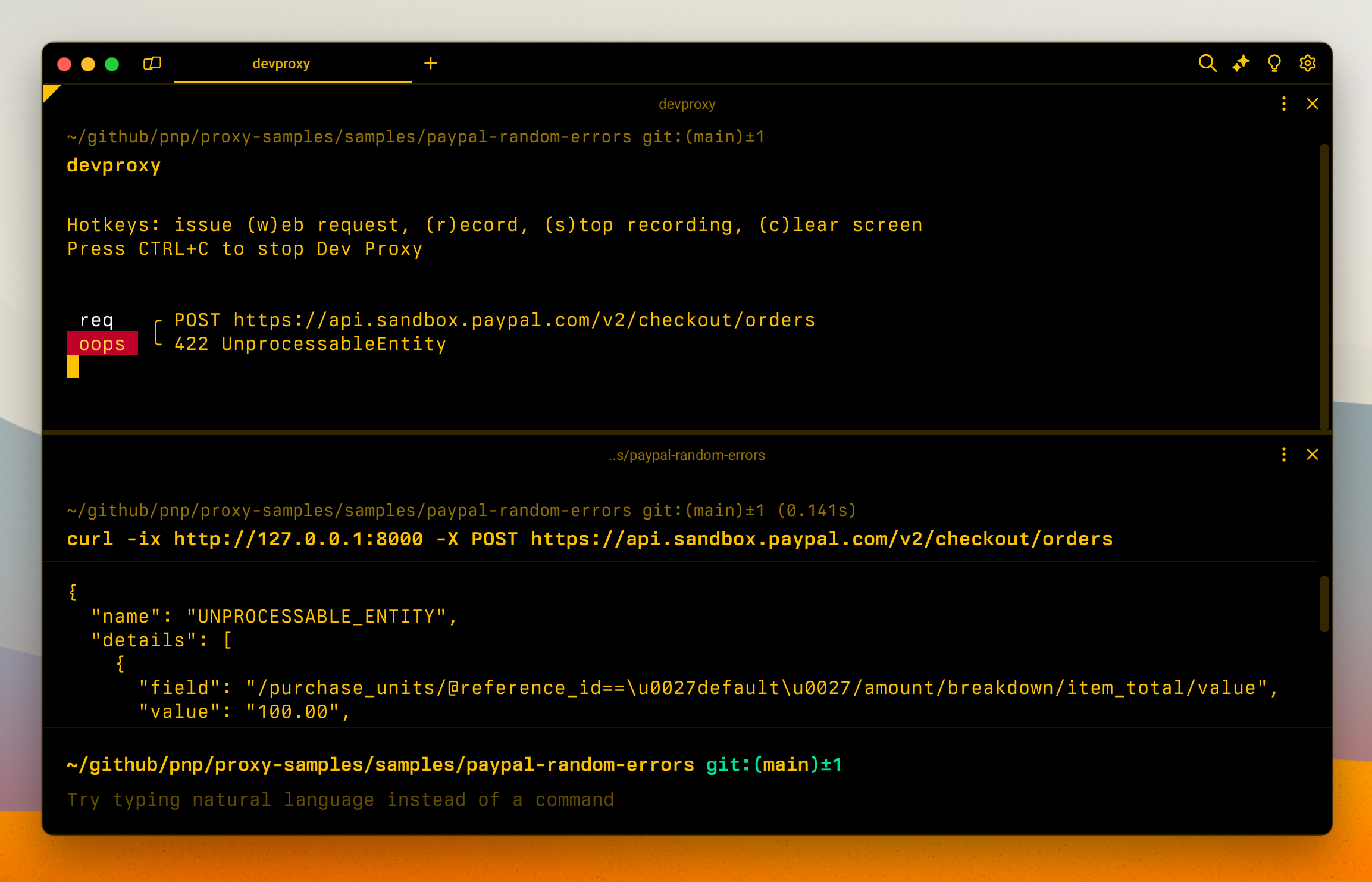Click the natural language command input field
1372x882 pixels.
pyautogui.click(x=340, y=799)
